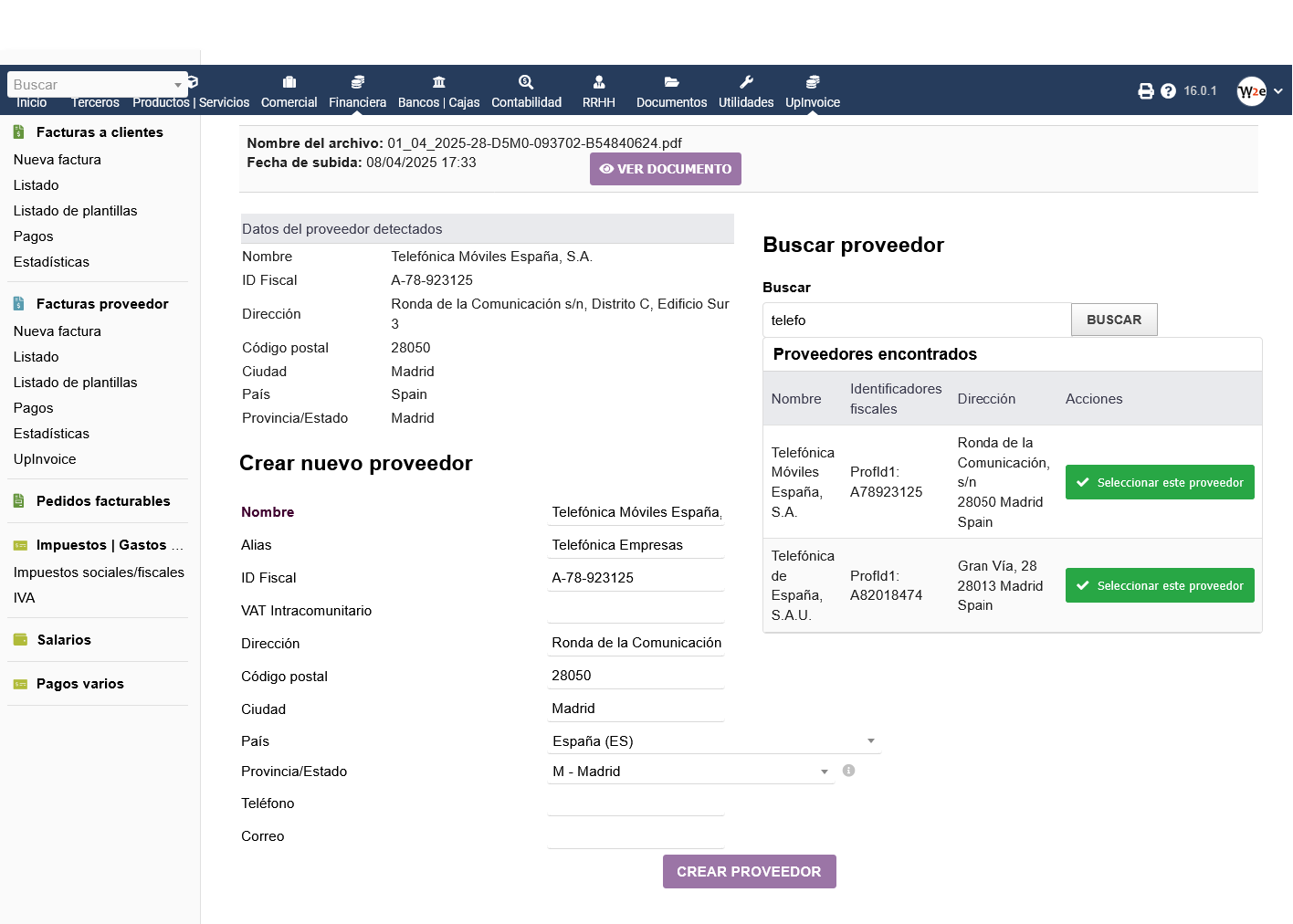Expand the top-left Buscar dropdown arrow
1293x924 pixels.
click(x=177, y=85)
